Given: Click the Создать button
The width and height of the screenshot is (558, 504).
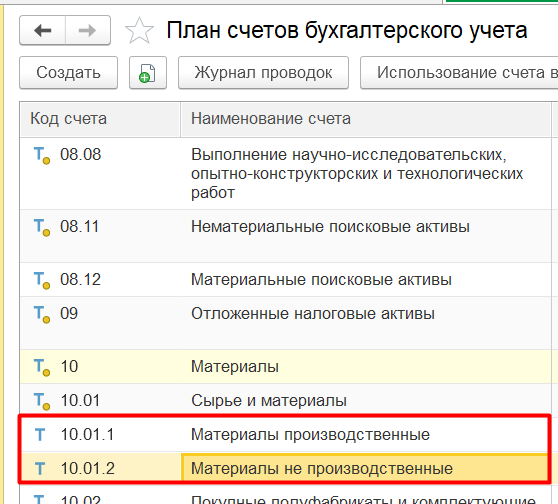Looking at the screenshot, I should tap(68, 73).
